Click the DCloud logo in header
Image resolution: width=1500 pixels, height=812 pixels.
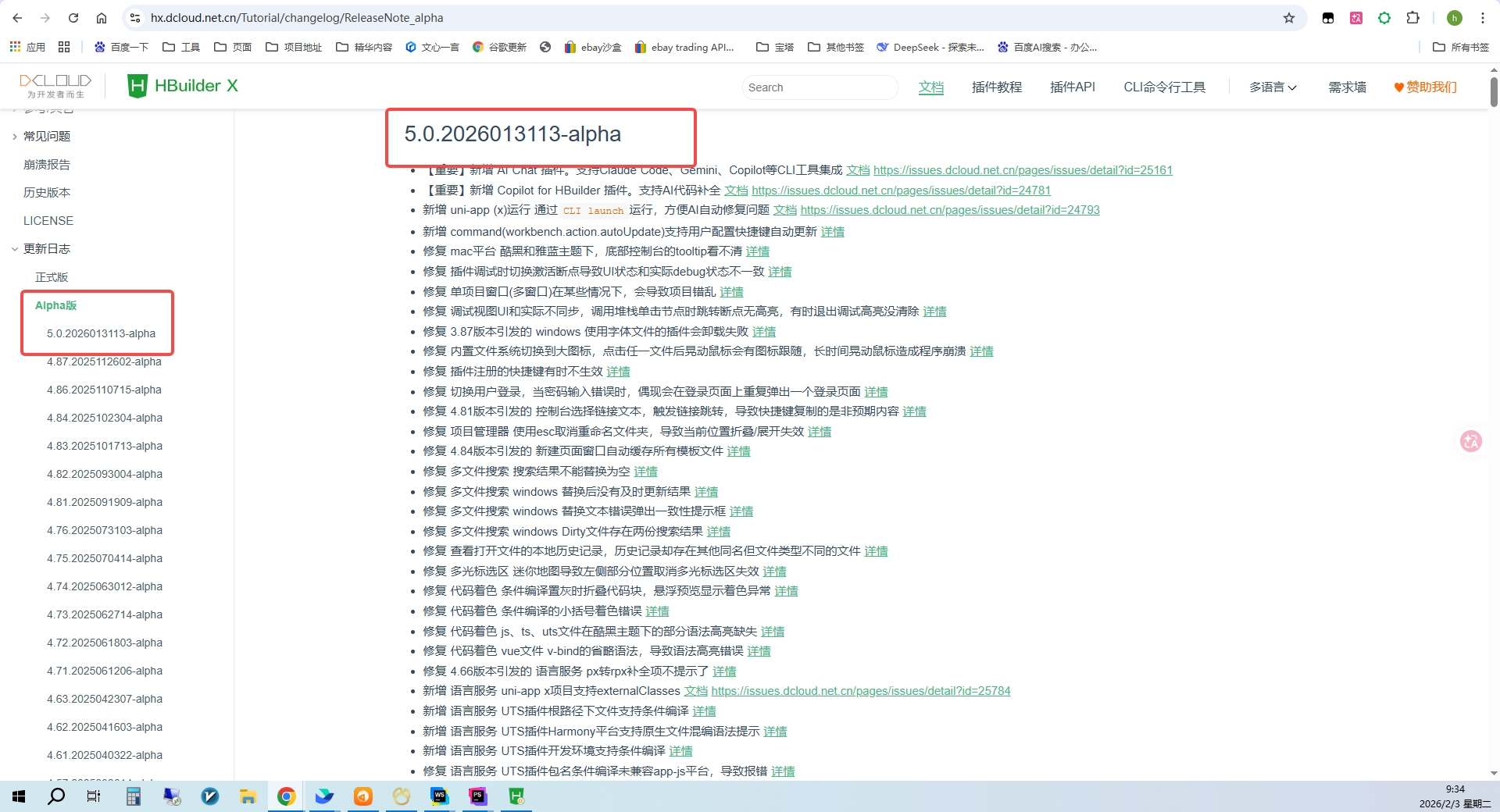(x=55, y=86)
